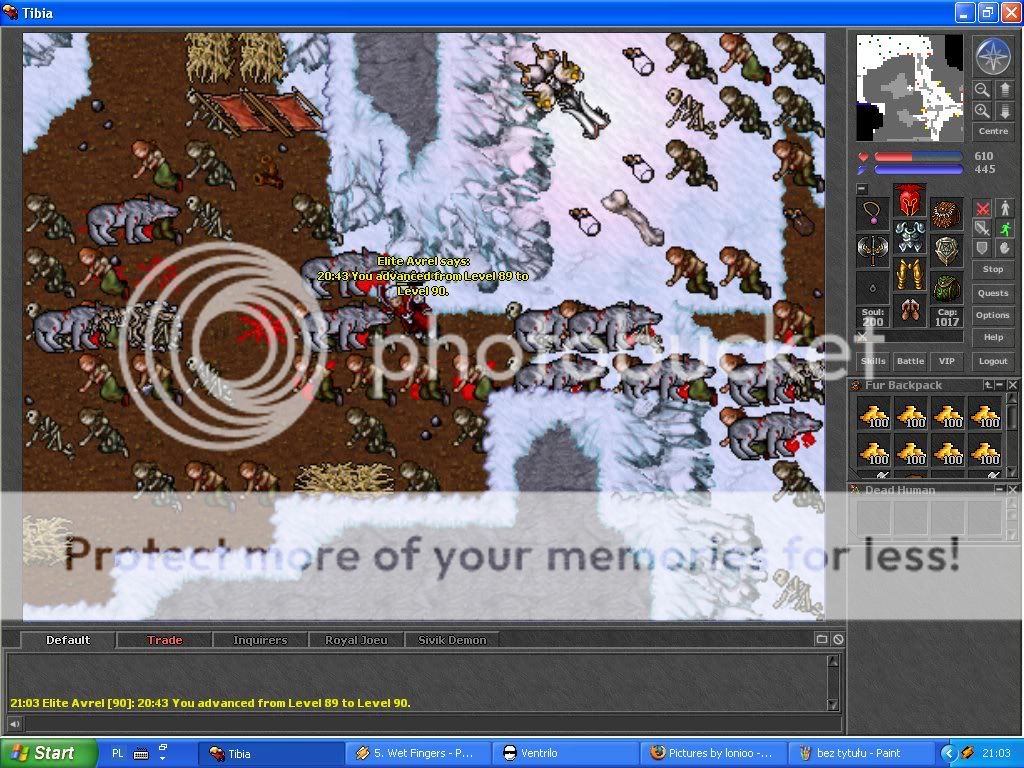Screen dimensions: 1024x768
Task: Toggle the Battle window
Action: [910, 361]
